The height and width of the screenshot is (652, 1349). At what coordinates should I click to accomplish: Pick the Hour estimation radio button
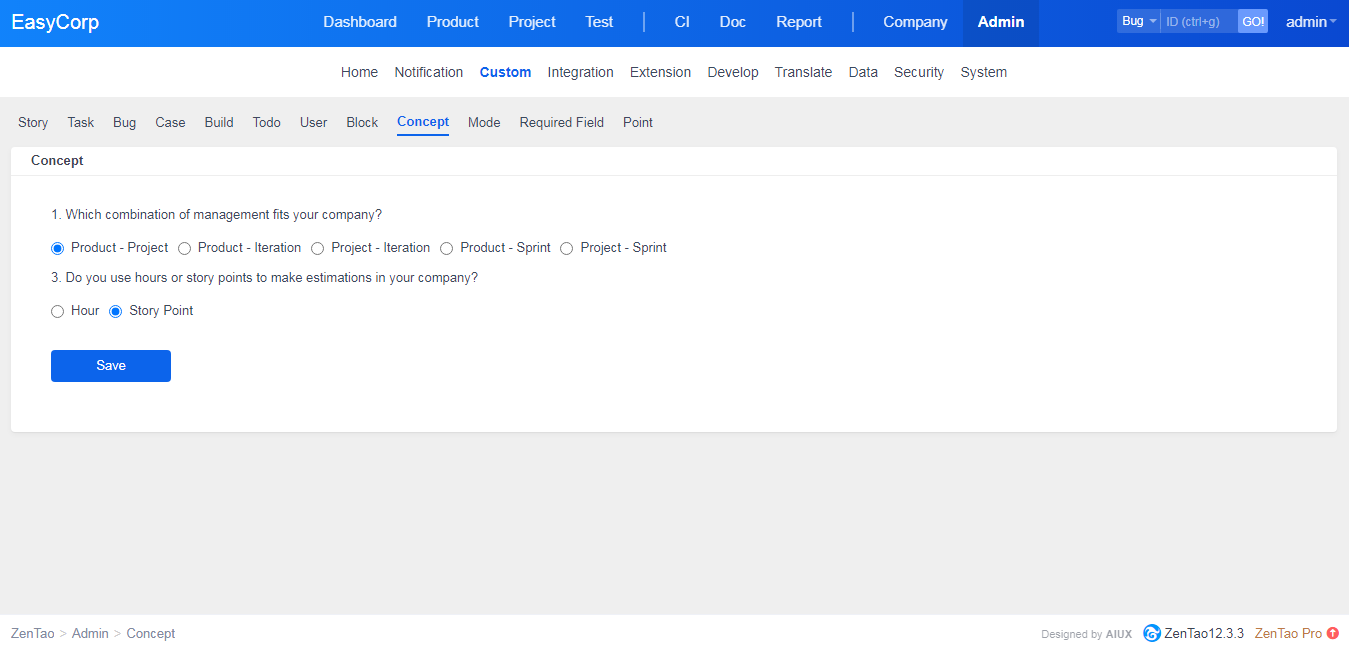coord(58,311)
